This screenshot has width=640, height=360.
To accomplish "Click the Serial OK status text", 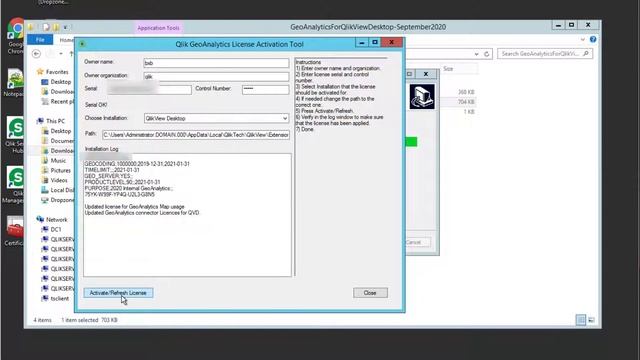I will pyautogui.click(x=96, y=105).
